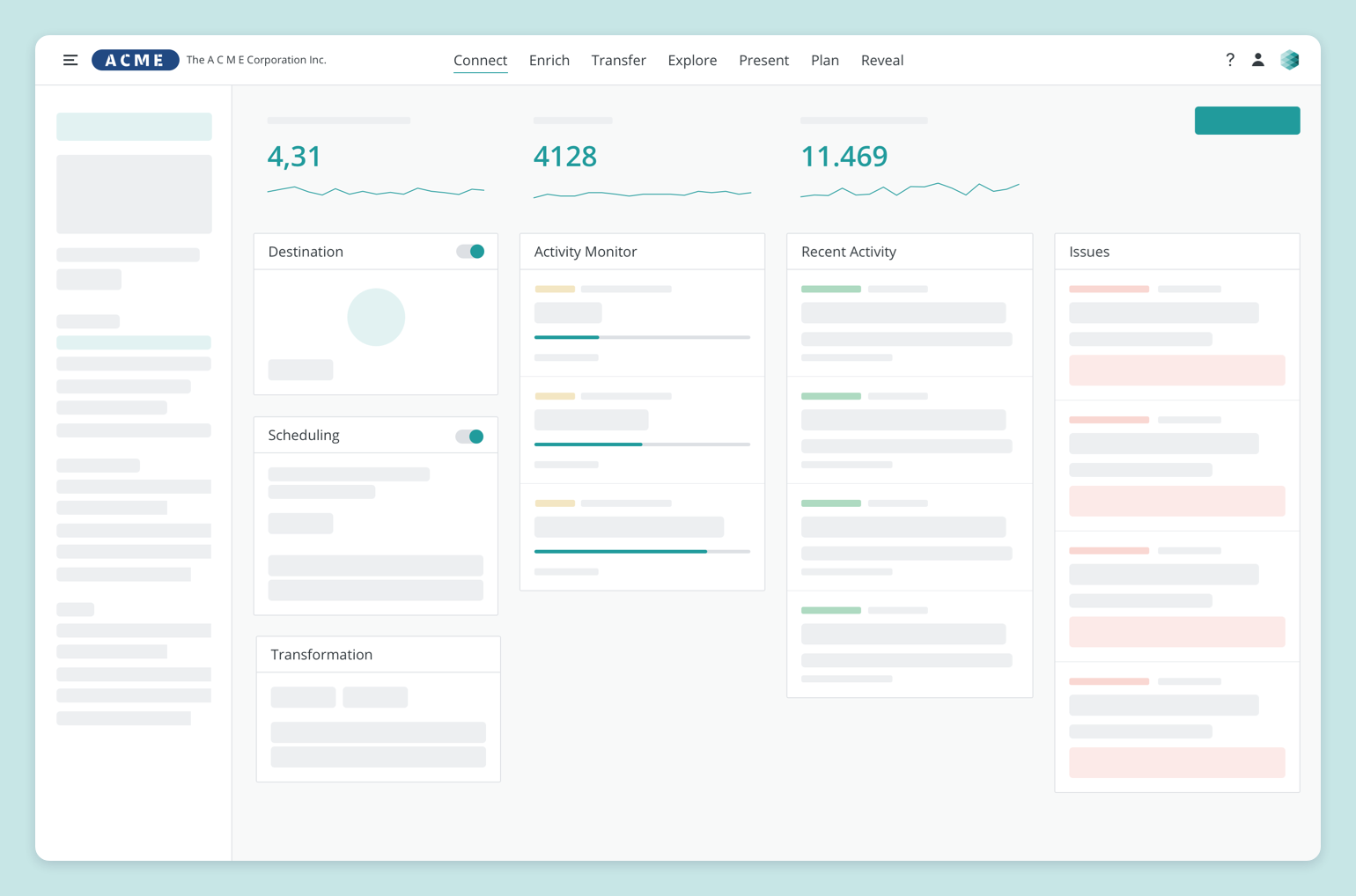1356x896 pixels.
Task: Switch to the Connect tab
Action: tap(480, 60)
